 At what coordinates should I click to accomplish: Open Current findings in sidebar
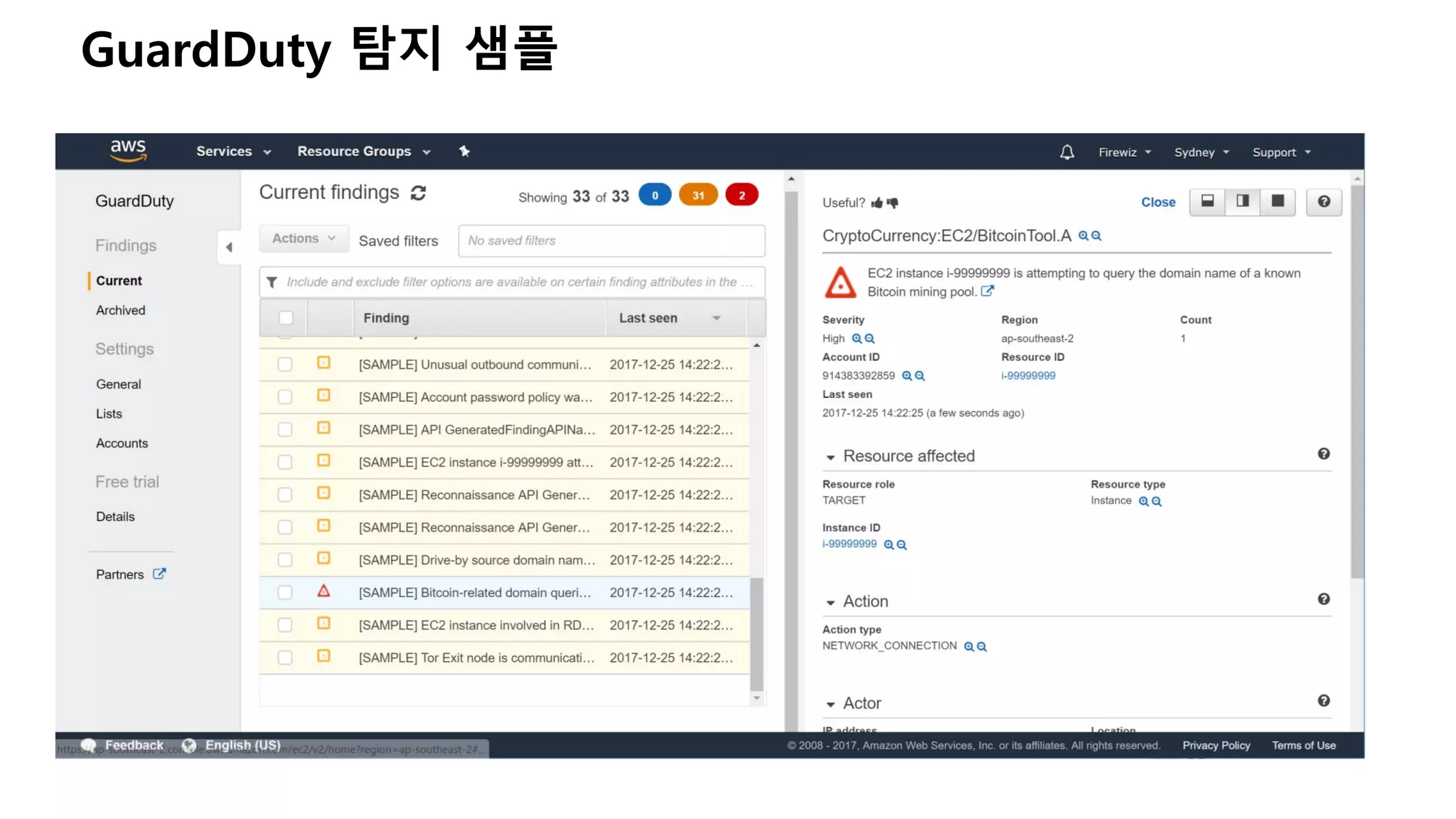tap(119, 281)
